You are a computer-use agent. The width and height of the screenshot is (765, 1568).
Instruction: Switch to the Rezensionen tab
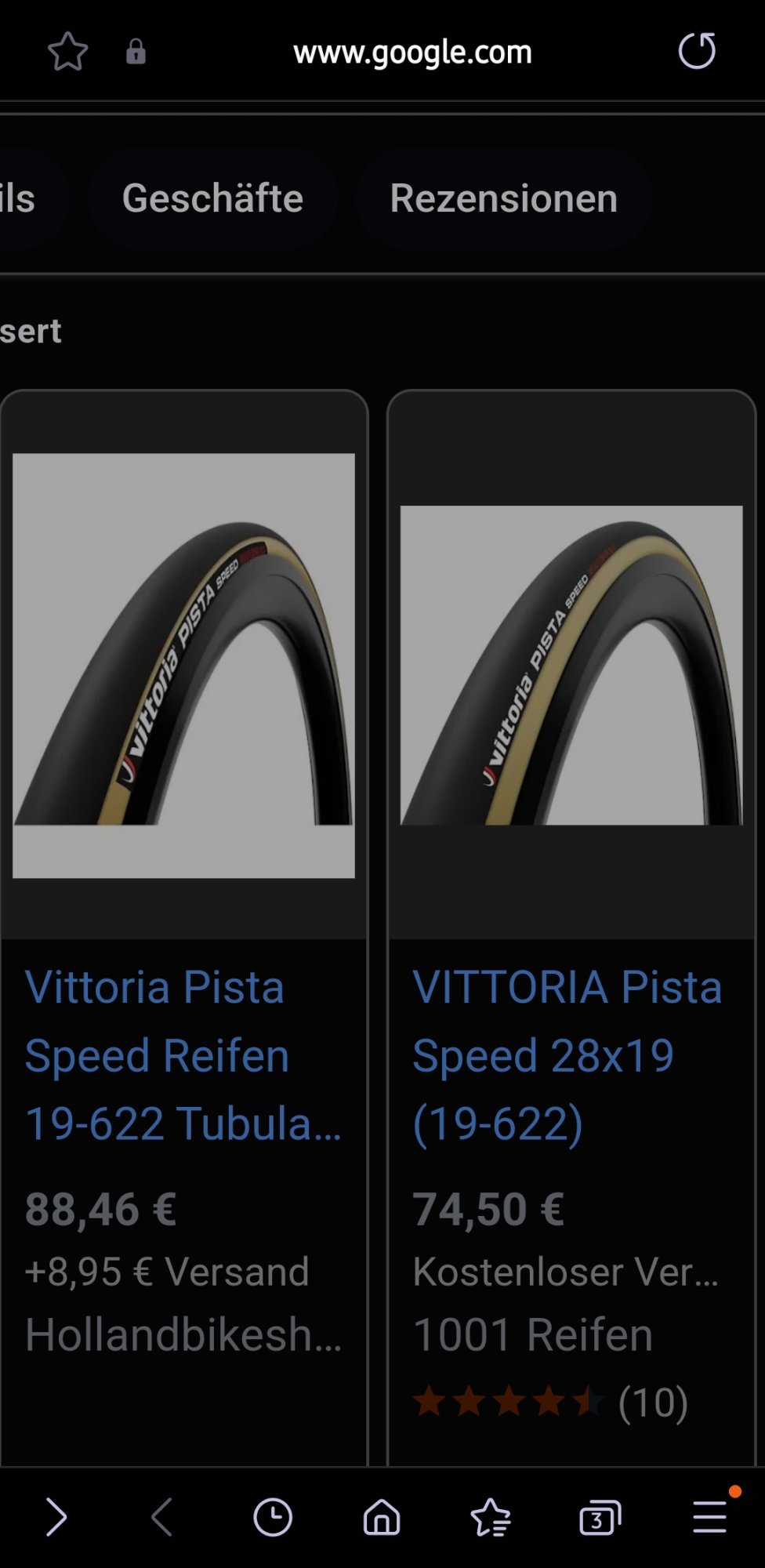504,198
